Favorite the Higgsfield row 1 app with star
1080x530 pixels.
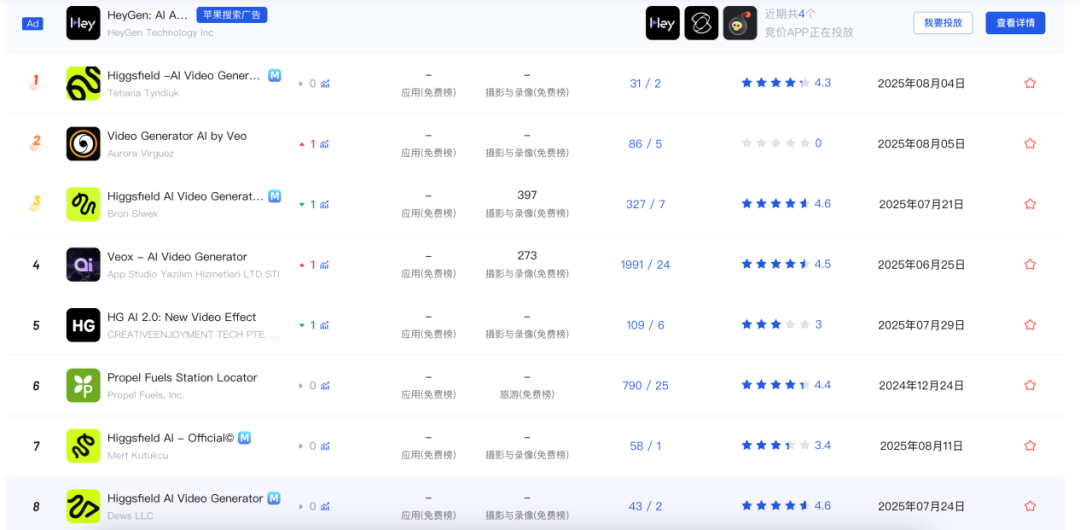coord(1030,83)
